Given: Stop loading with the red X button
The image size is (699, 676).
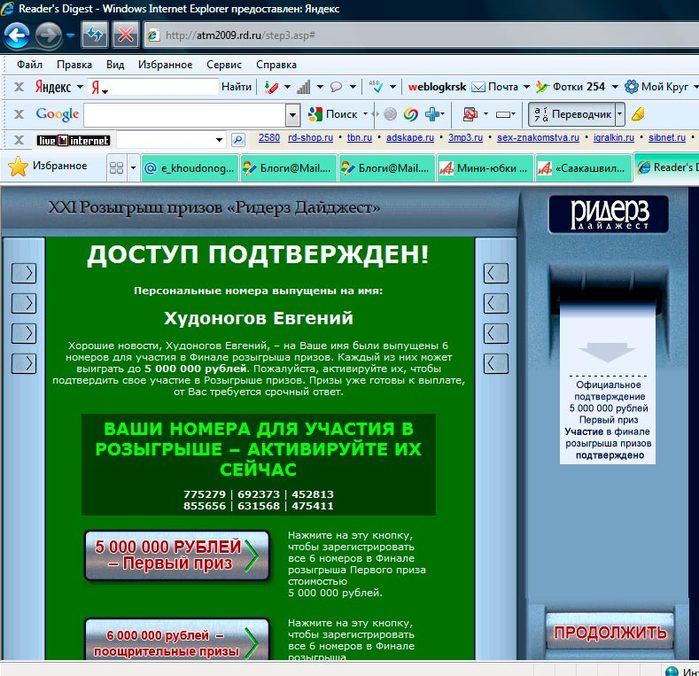Looking at the screenshot, I should pos(125,35).
